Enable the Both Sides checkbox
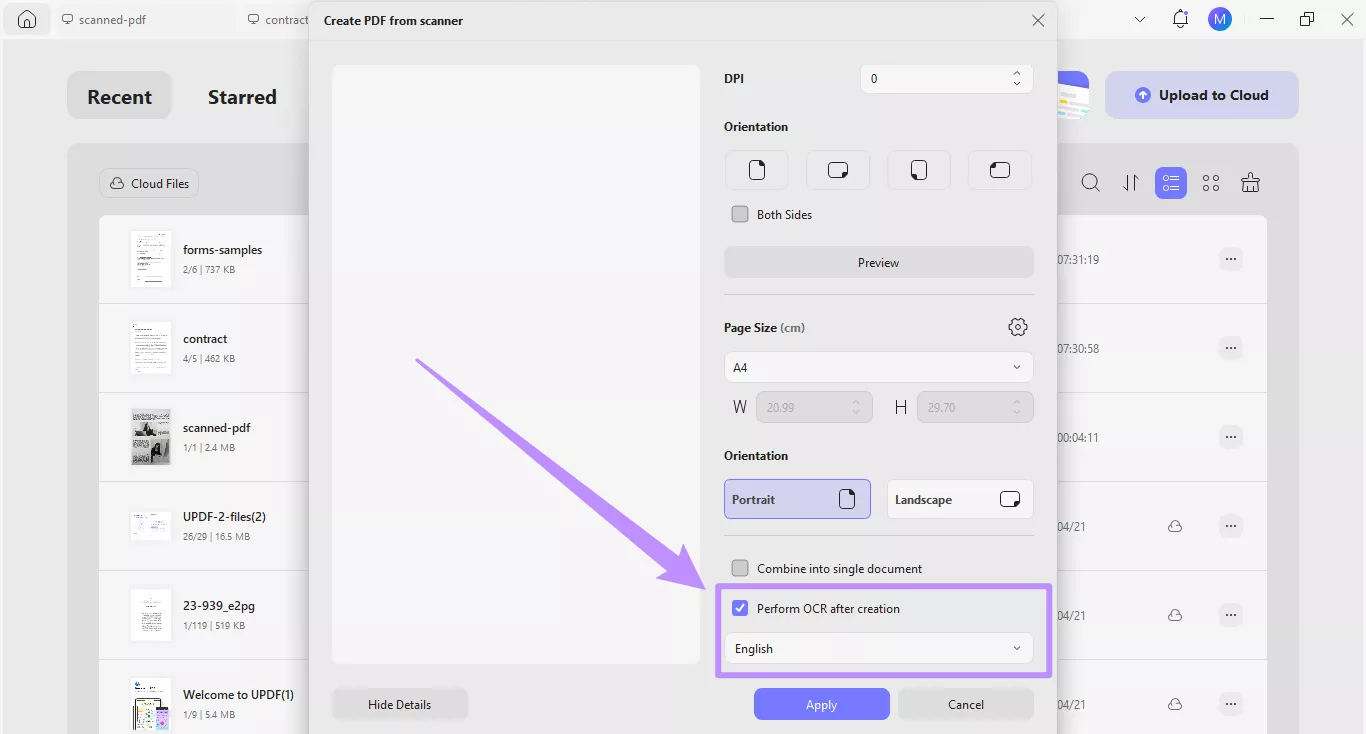The height and width of the screenshot is (734, 1366). pos(740,213)
